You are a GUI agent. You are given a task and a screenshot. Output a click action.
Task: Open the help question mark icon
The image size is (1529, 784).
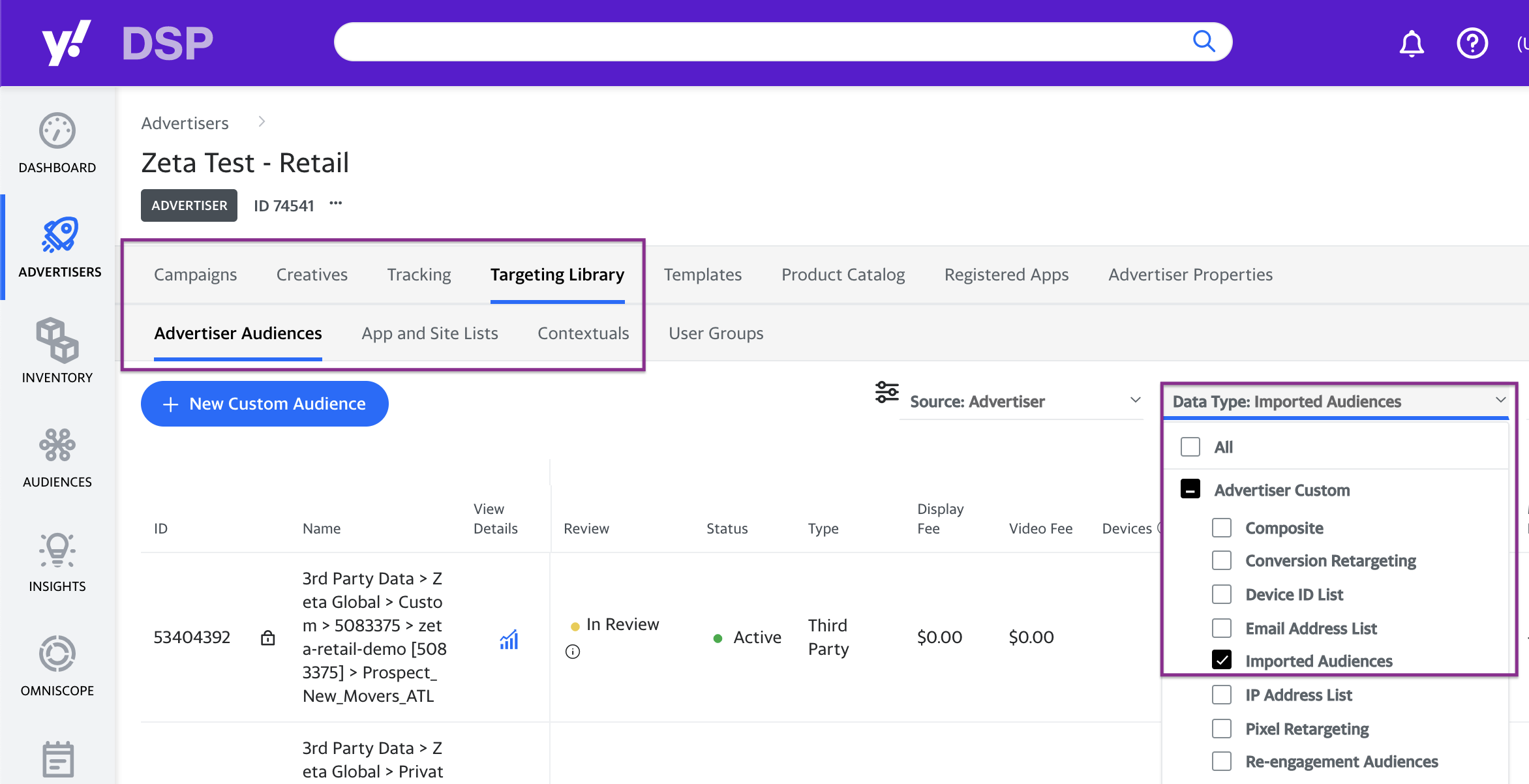pos(1472,44)
